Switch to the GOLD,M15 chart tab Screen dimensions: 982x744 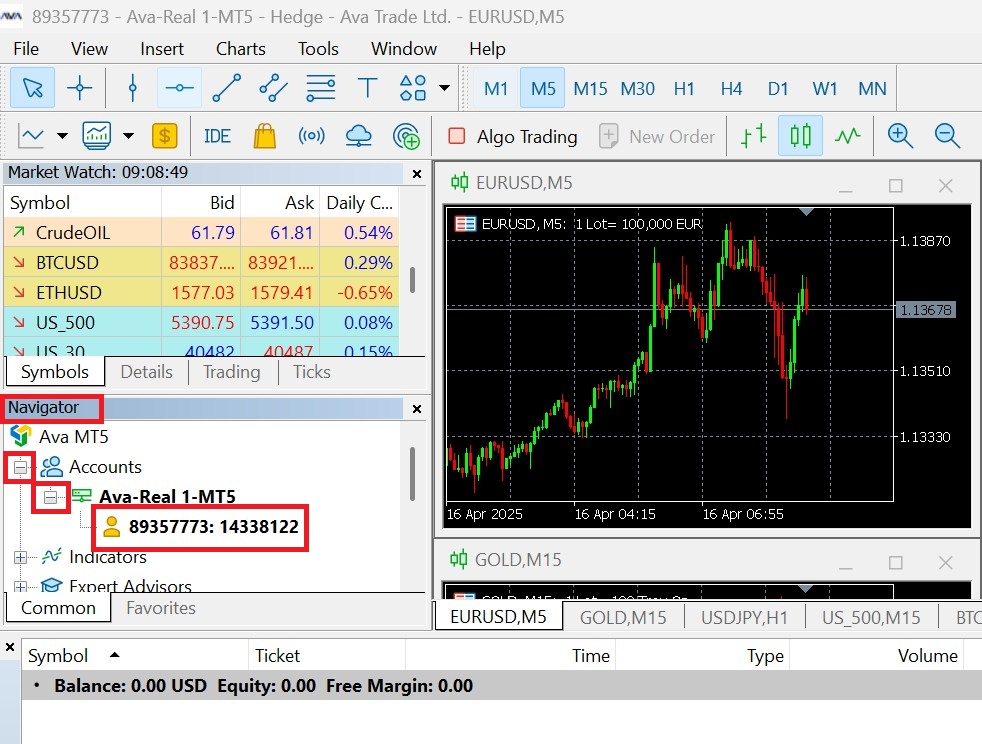click(x=624, y=617)
